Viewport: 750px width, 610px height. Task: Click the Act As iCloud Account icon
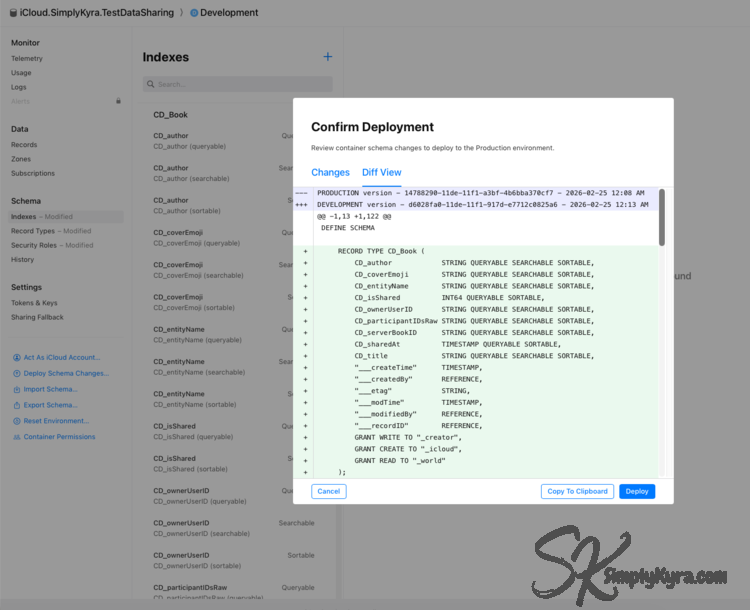pos(17,357)
